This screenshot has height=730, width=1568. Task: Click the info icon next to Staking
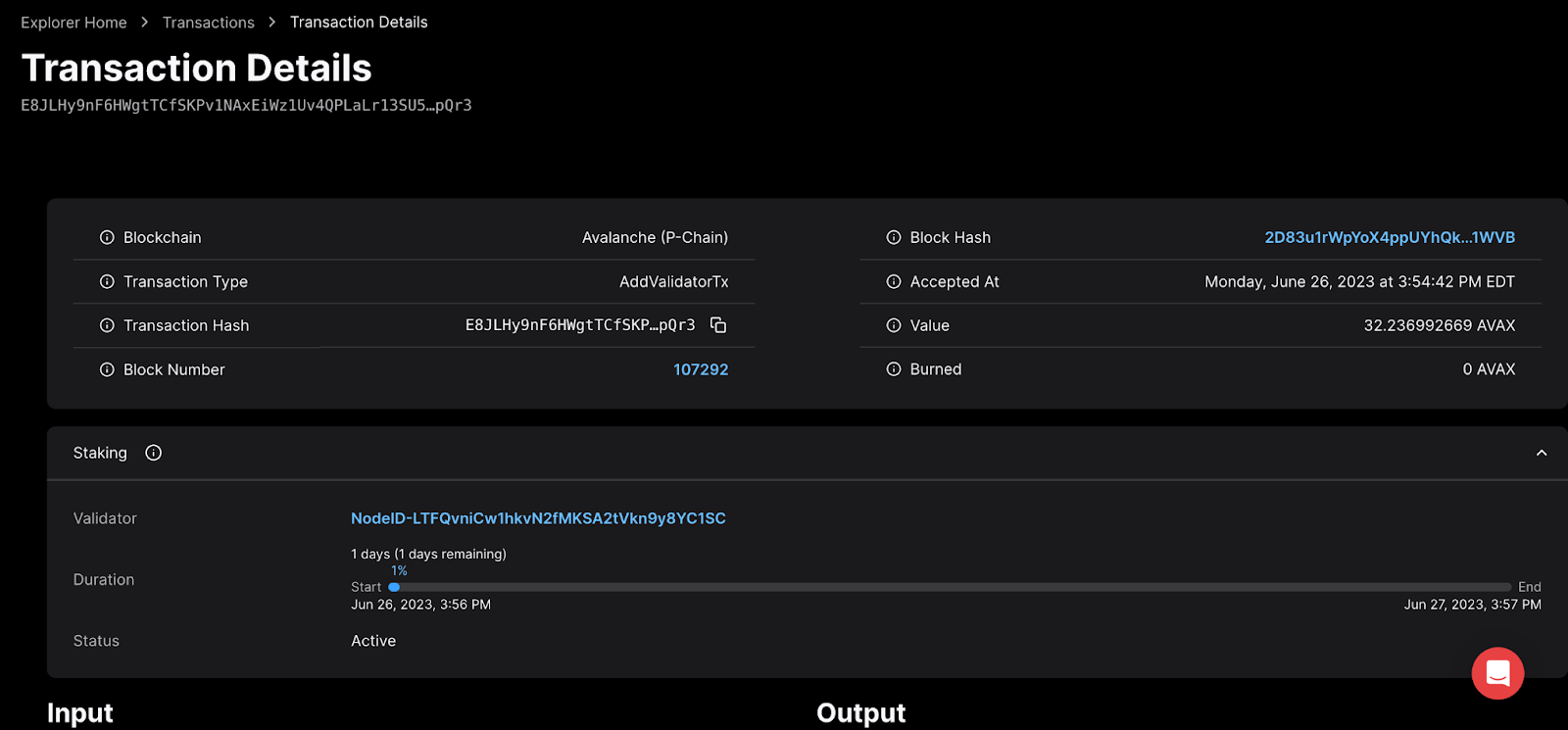[154, 453]
